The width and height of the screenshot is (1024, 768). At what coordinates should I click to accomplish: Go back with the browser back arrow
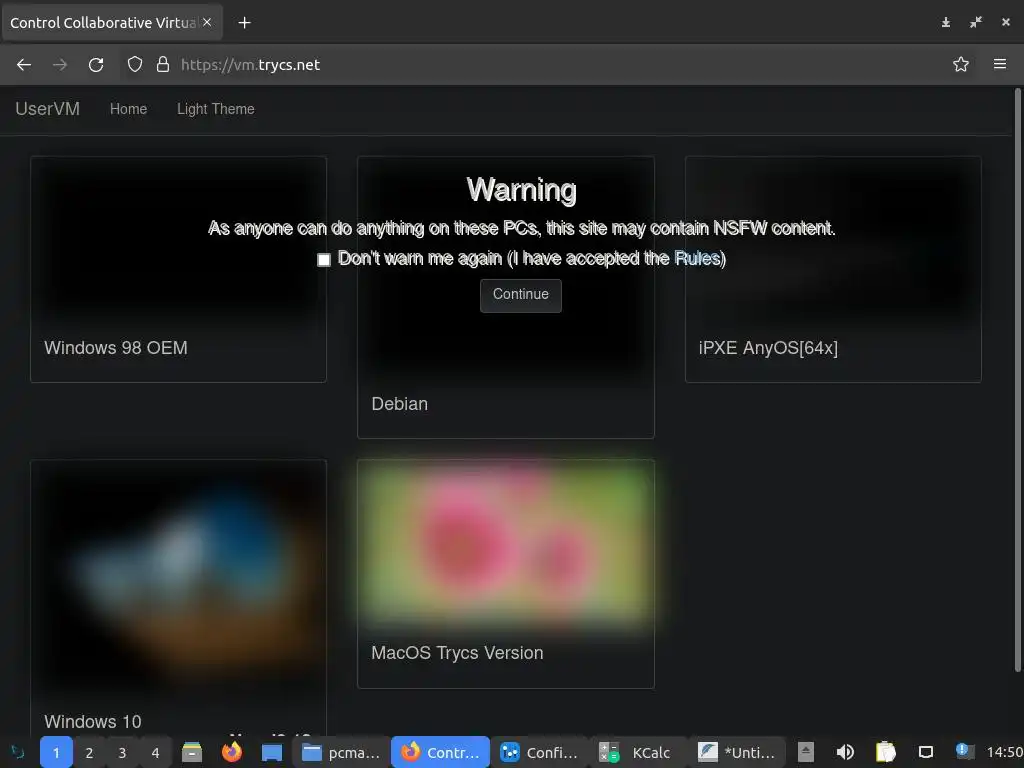(x=24, y=65)
